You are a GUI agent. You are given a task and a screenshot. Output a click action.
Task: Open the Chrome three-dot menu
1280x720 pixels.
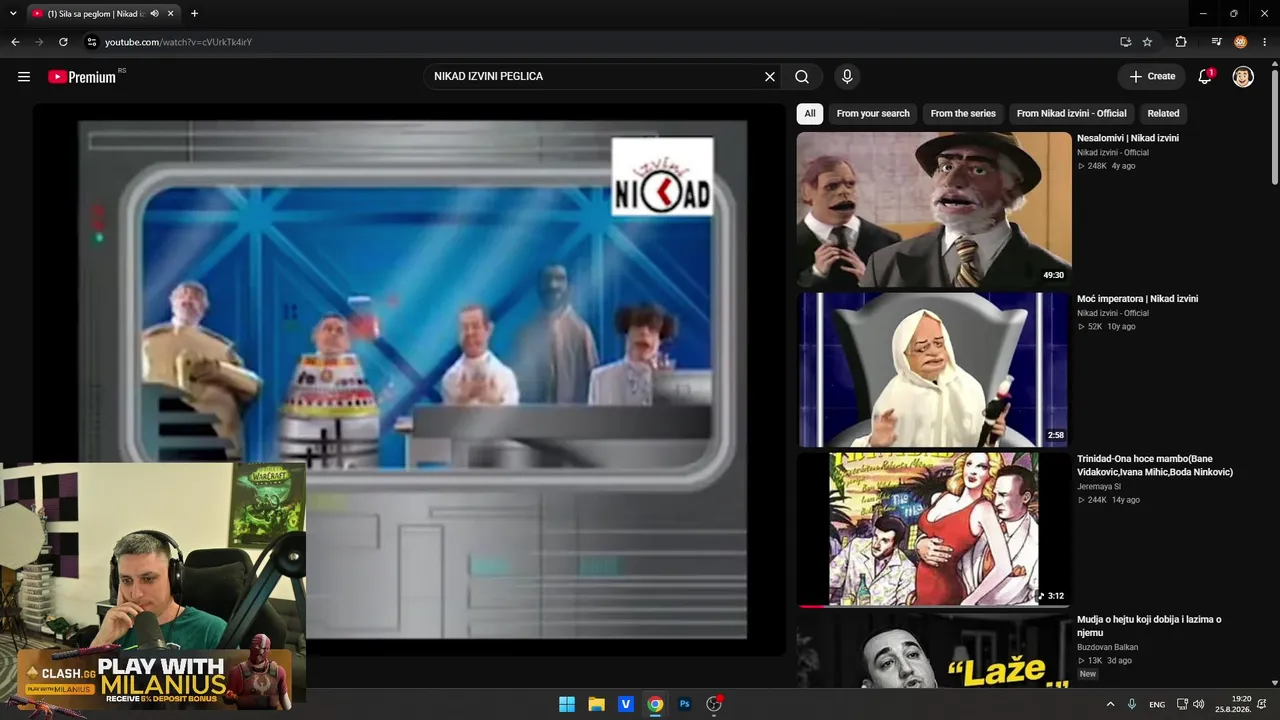(x=1265, y=42)
